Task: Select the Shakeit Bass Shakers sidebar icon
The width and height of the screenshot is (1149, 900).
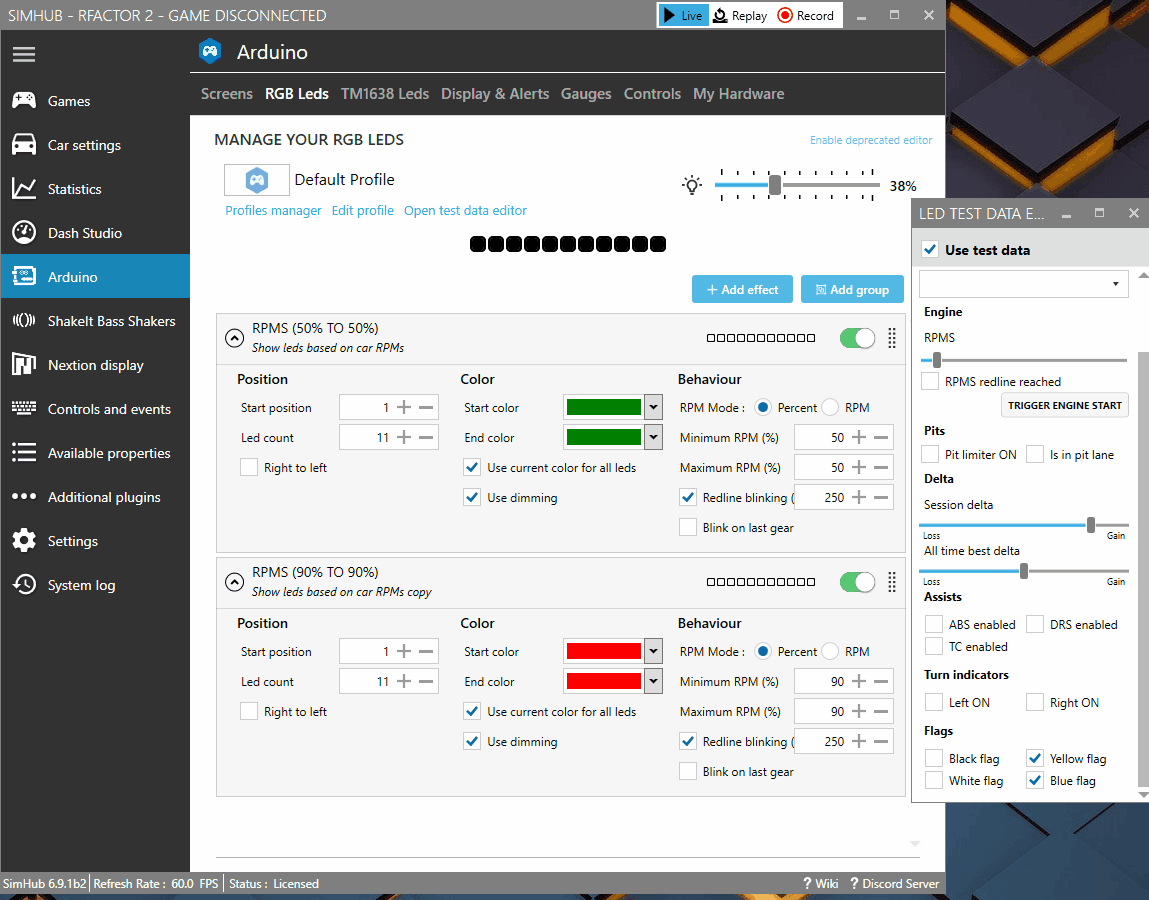Action: [x=24, y=320]
